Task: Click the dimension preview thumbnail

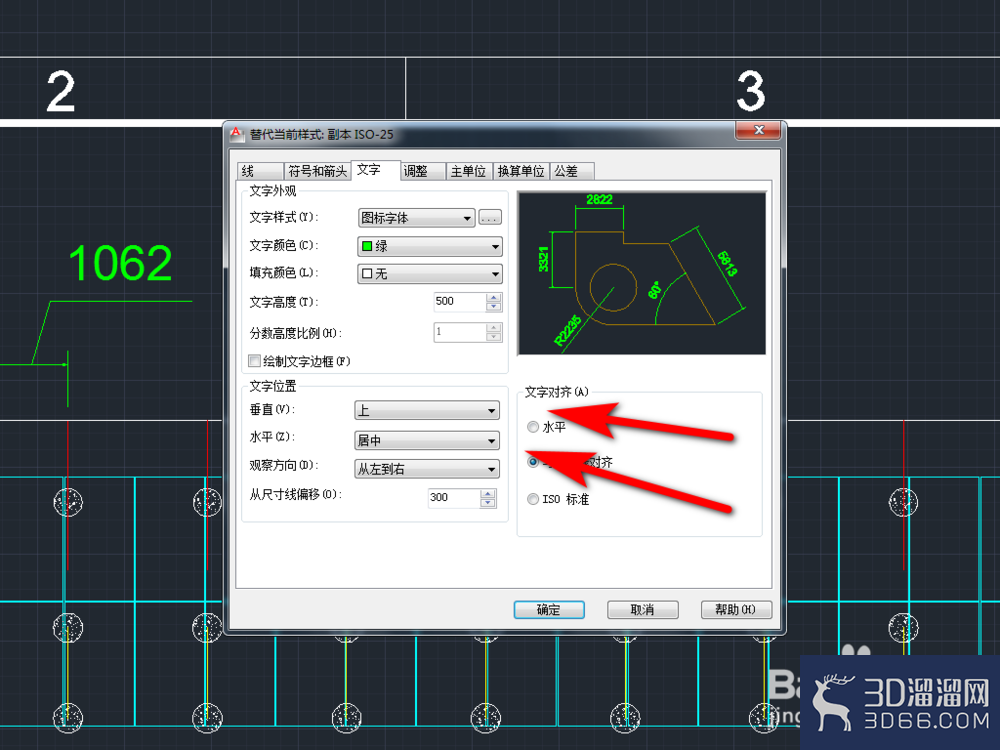Action: tap(642, 273)
